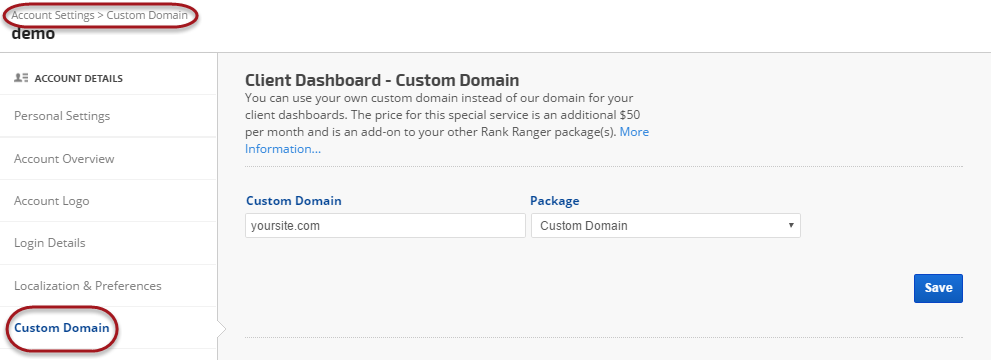The height and width of the screenshot is (360, 991).
Task: Go to Login Details settings
Action: coord(49,243)
